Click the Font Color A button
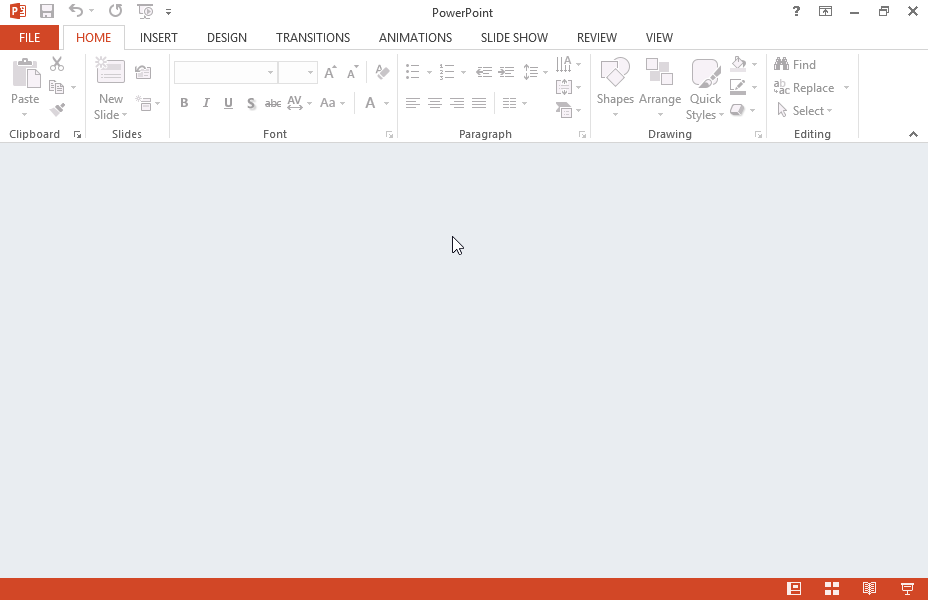The width and height of the screenshot is (928, 600). [x=370, y=103]
